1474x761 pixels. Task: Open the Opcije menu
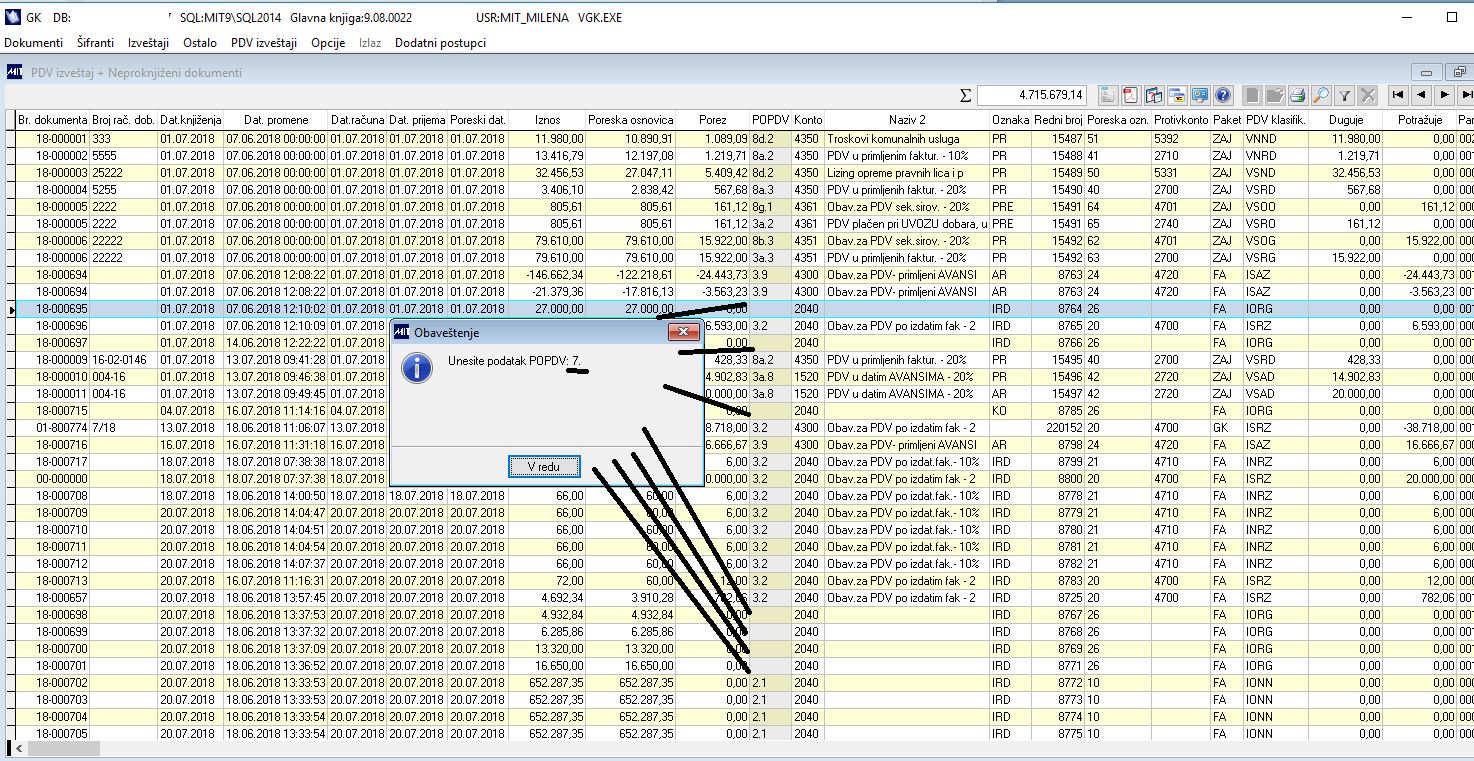point(328,43)
